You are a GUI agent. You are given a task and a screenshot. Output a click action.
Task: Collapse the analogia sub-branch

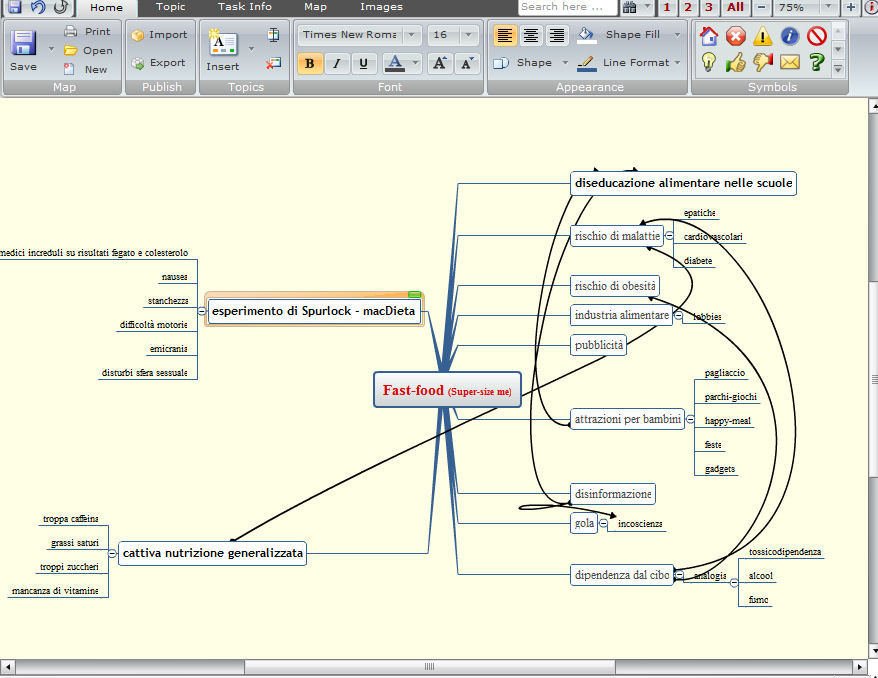pyautogui.click(x=734, y=583)
